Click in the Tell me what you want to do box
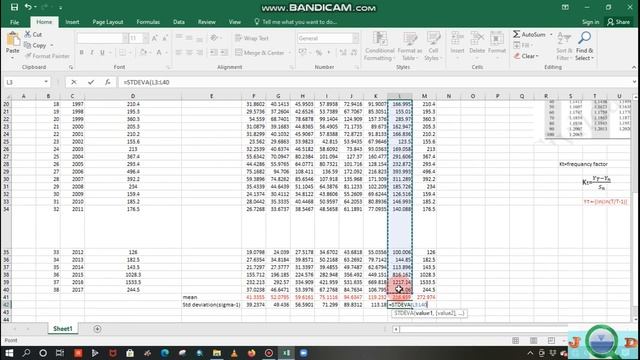640x360 pixels. (296, 22)
